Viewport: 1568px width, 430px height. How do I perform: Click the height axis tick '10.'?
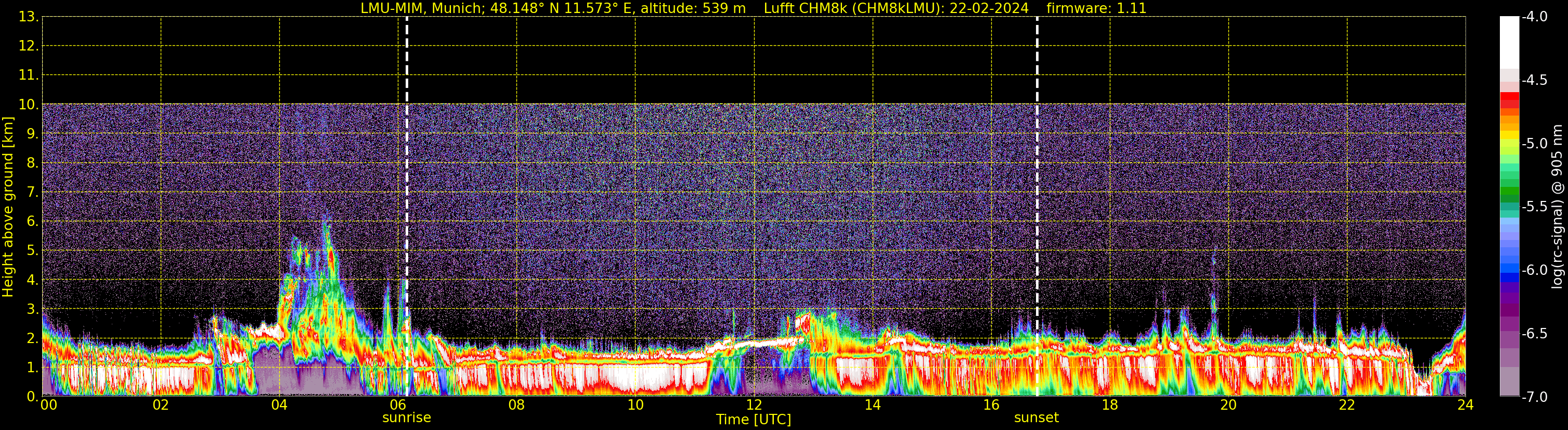pos(29,105)
